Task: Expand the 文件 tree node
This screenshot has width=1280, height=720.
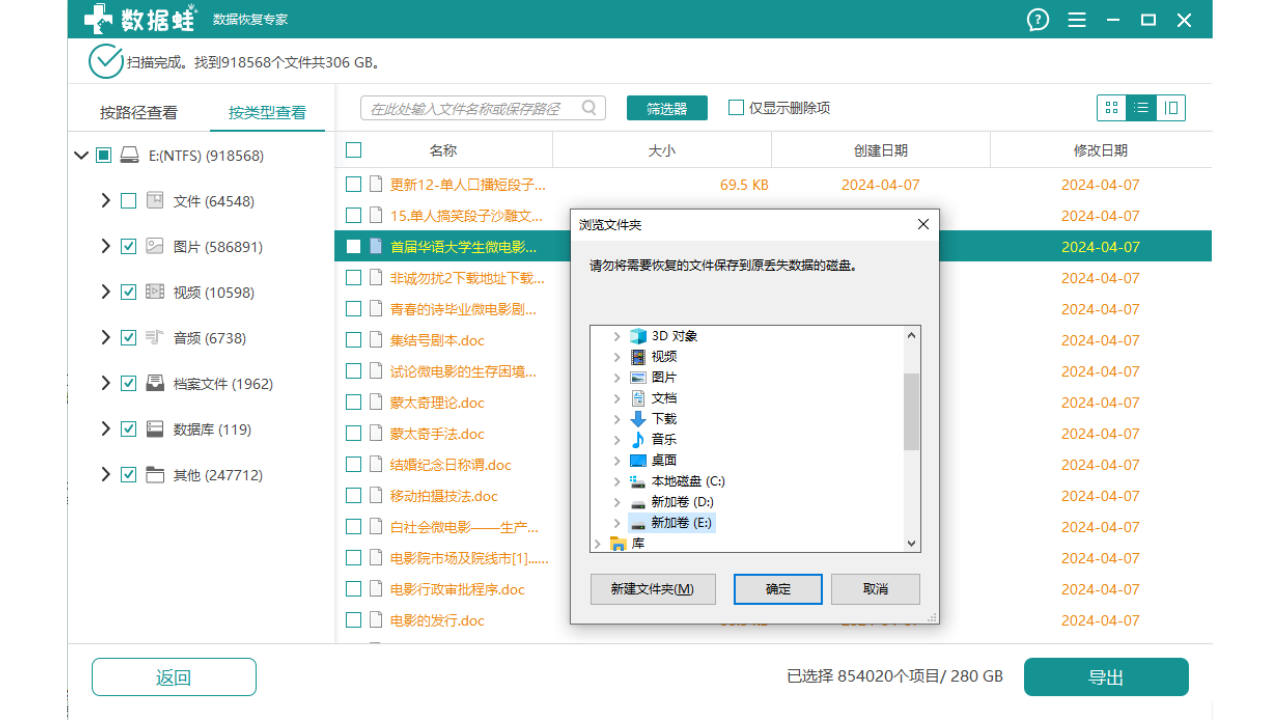Action: click(x=105, y=200)
